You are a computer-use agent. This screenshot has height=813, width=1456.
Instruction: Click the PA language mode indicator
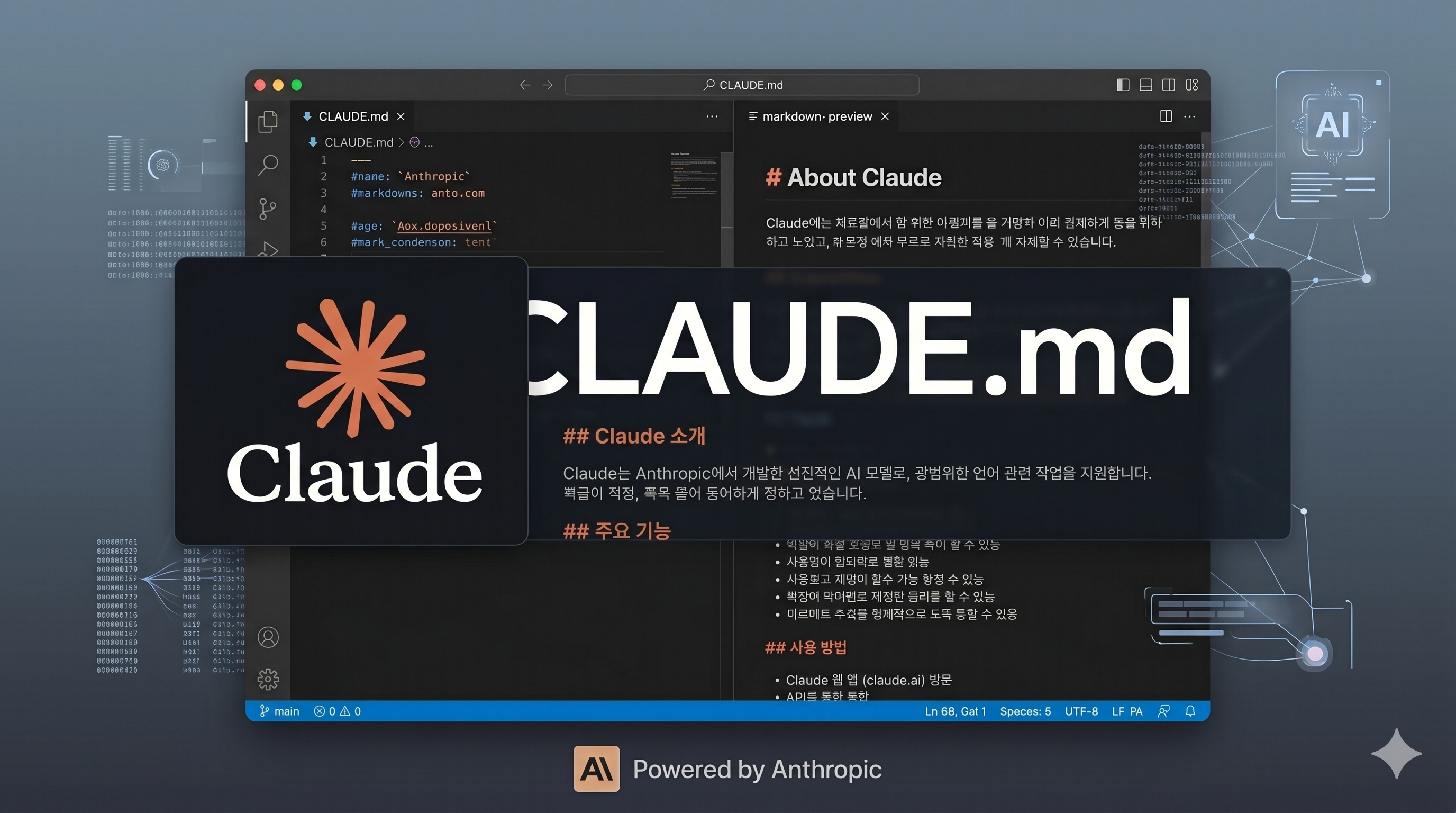coord(1136,711)
